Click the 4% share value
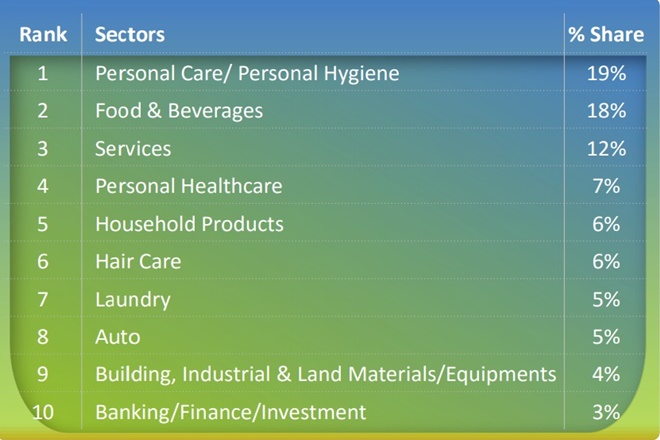660x440 pixels. (x=606, y=375)
